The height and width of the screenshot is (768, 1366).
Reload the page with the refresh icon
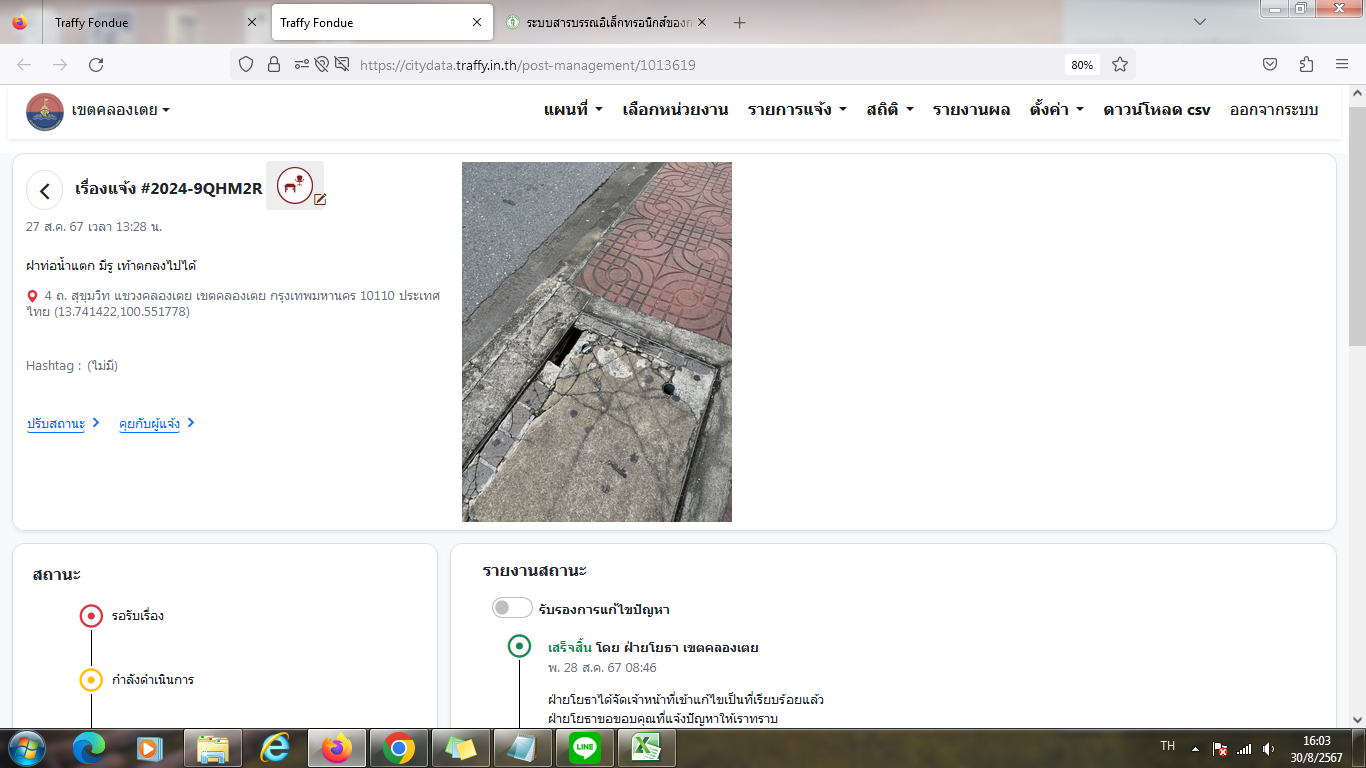point(96,65)
